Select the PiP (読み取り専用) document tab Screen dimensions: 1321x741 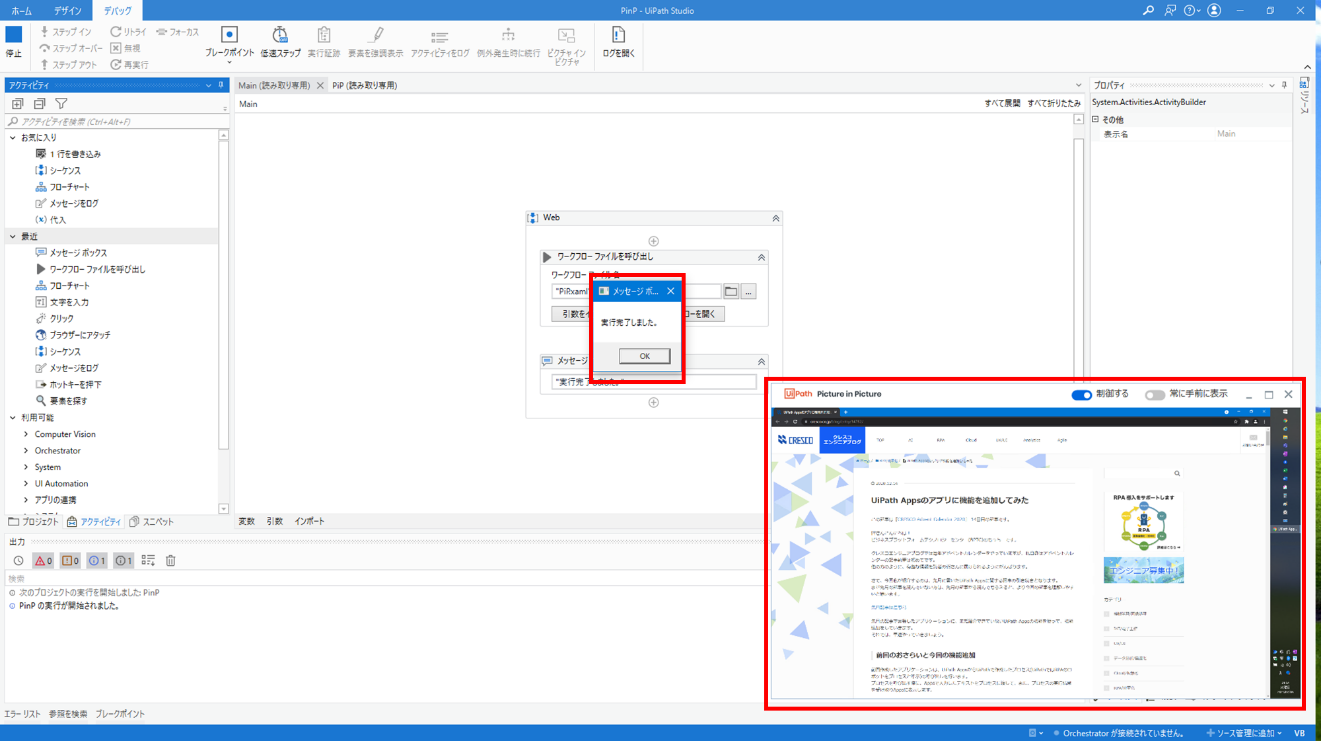(365, 86)
